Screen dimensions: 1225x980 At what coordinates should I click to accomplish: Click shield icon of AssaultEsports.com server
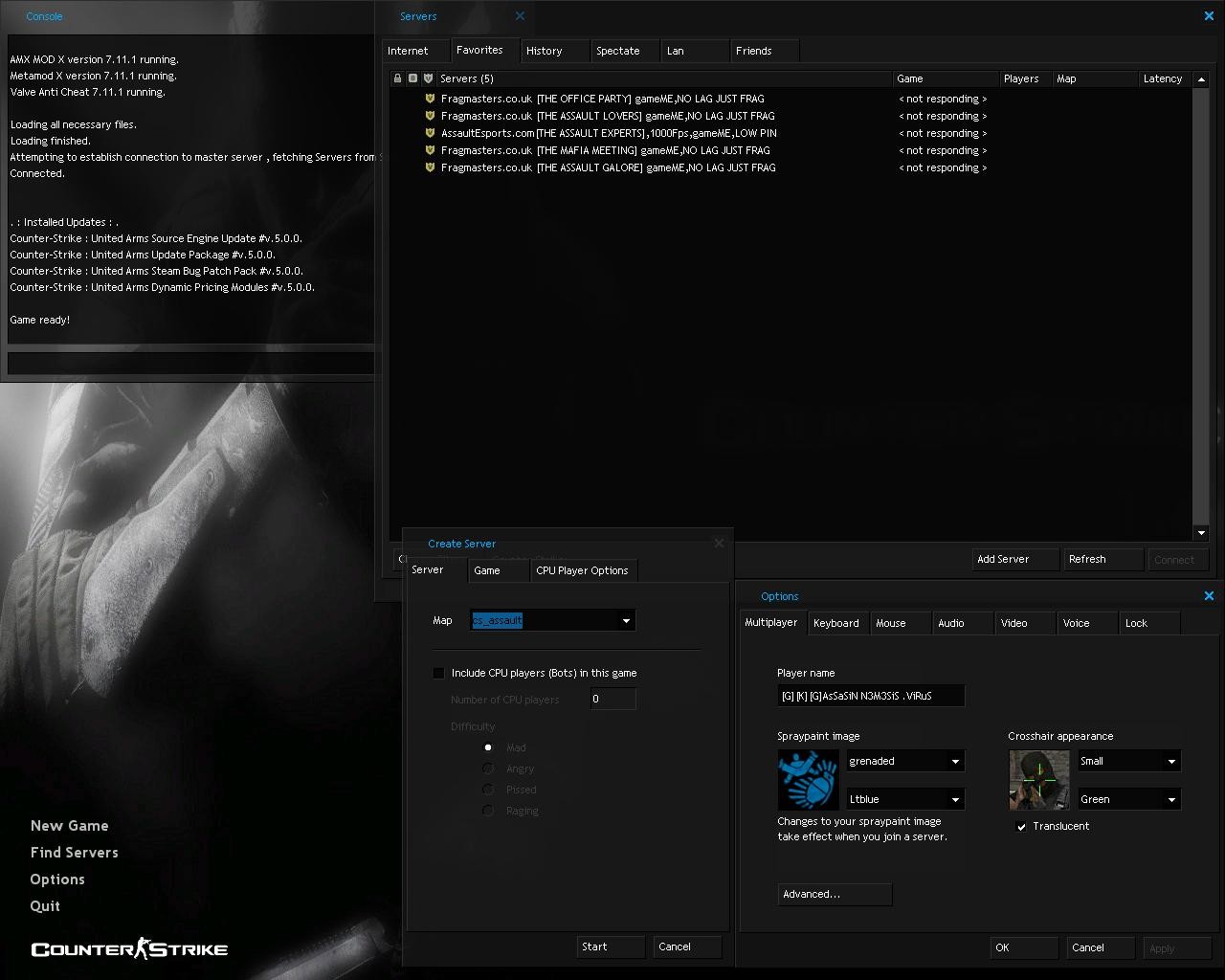click(x=431, y=133)
